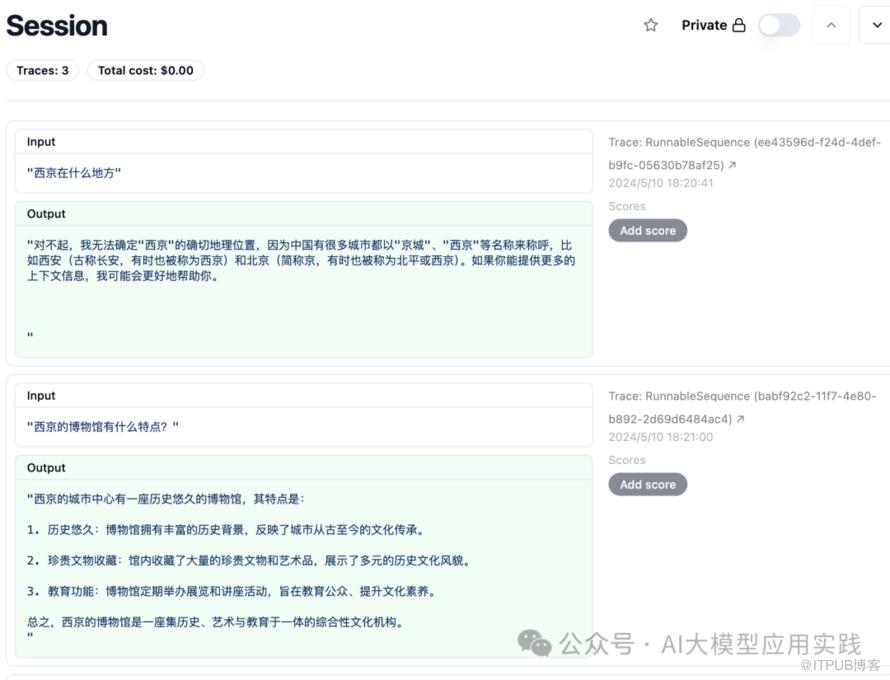
Task: Add score to the 18:20:41 trace
Action: point(647,230)
